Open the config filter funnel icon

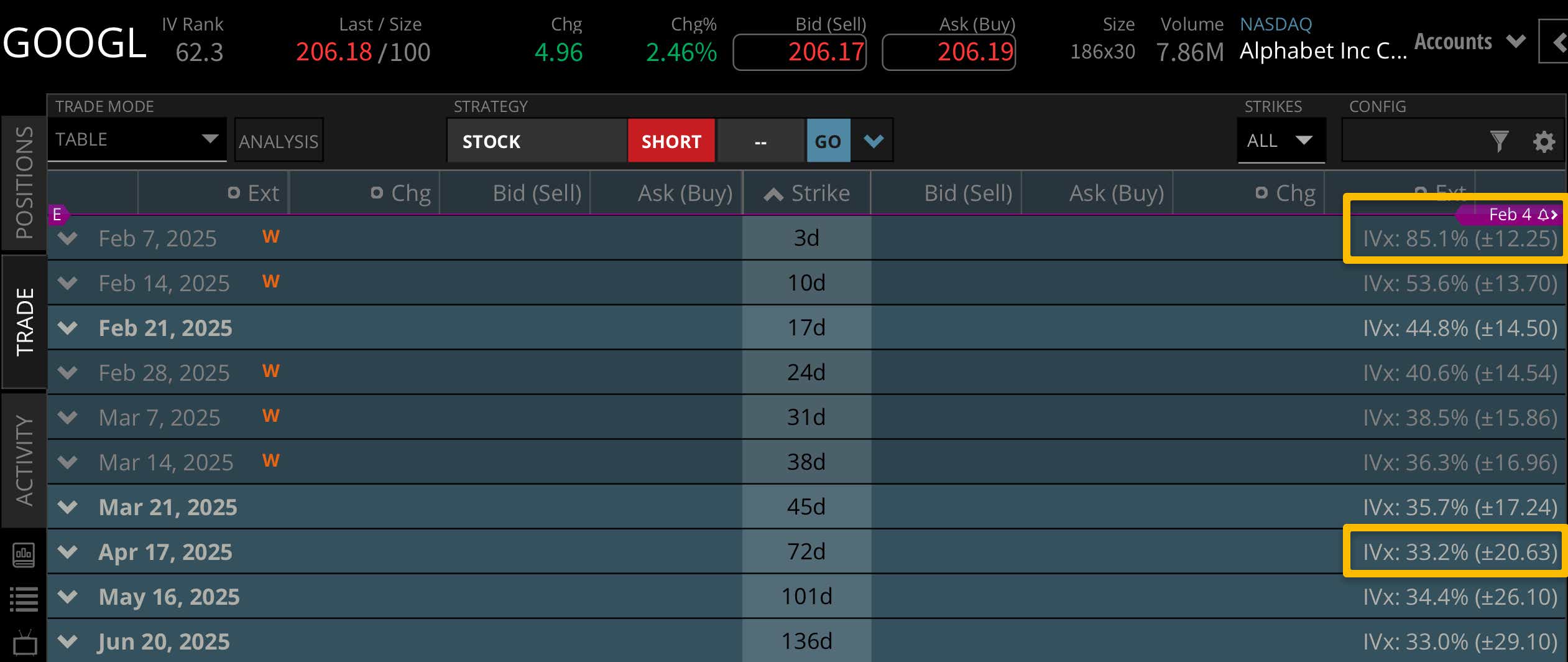(1499, 141)
